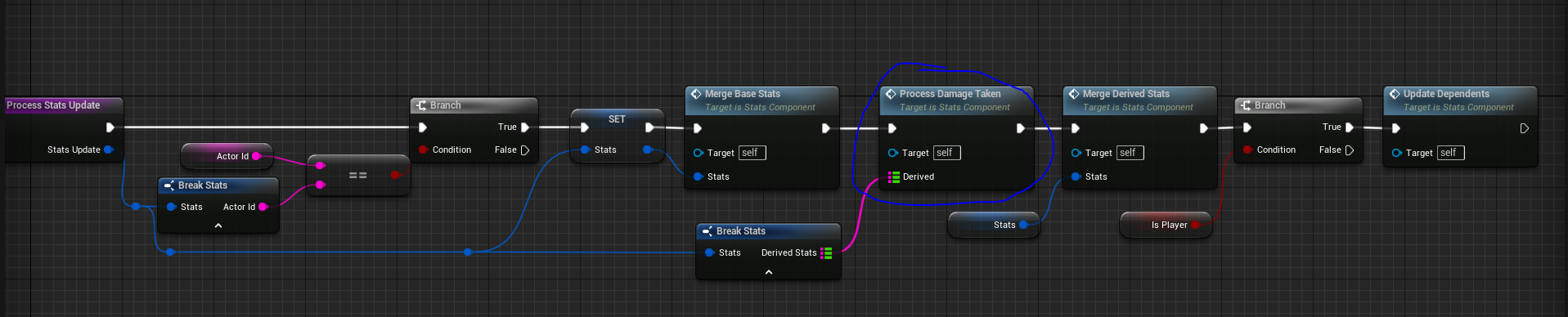Image resolution: width=1568 pixels, height=317 pixels.
Task: Click False exec pin of Branch before Update Dependents
Action: pos(1350,150)
